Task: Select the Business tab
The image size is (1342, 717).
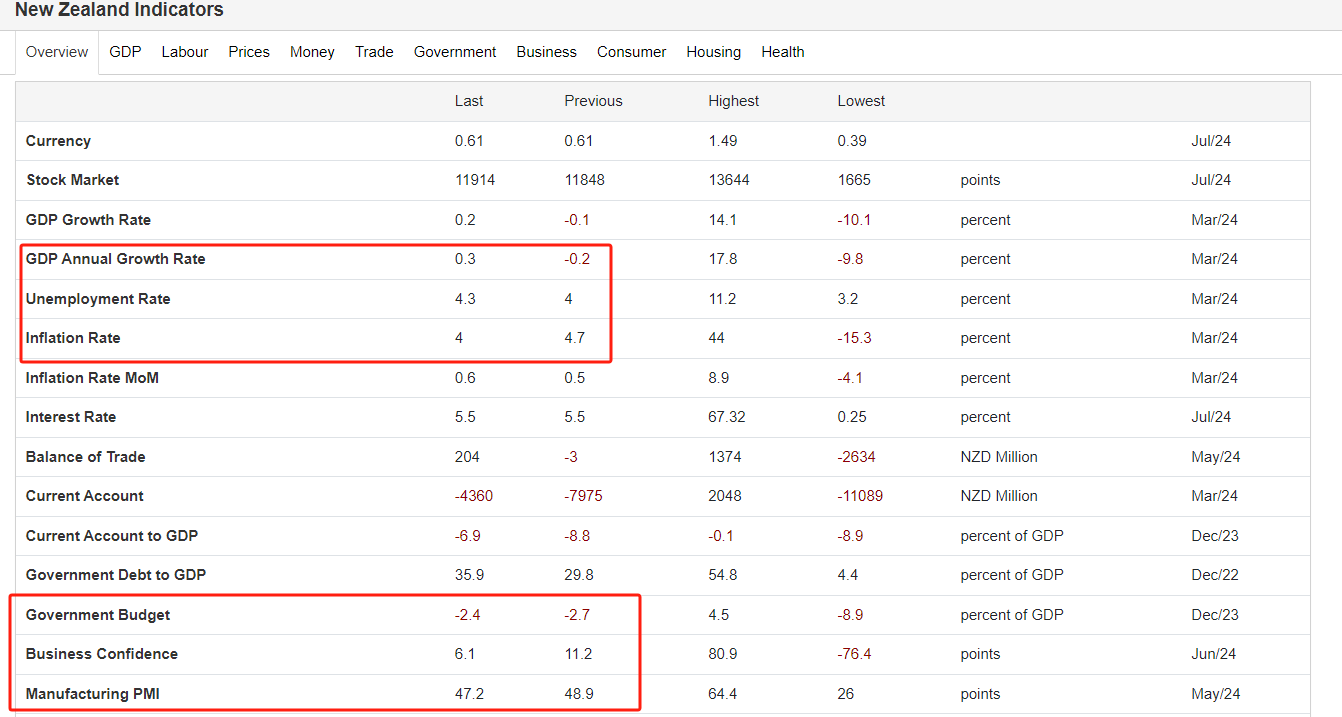Action: tap(546, 52)
